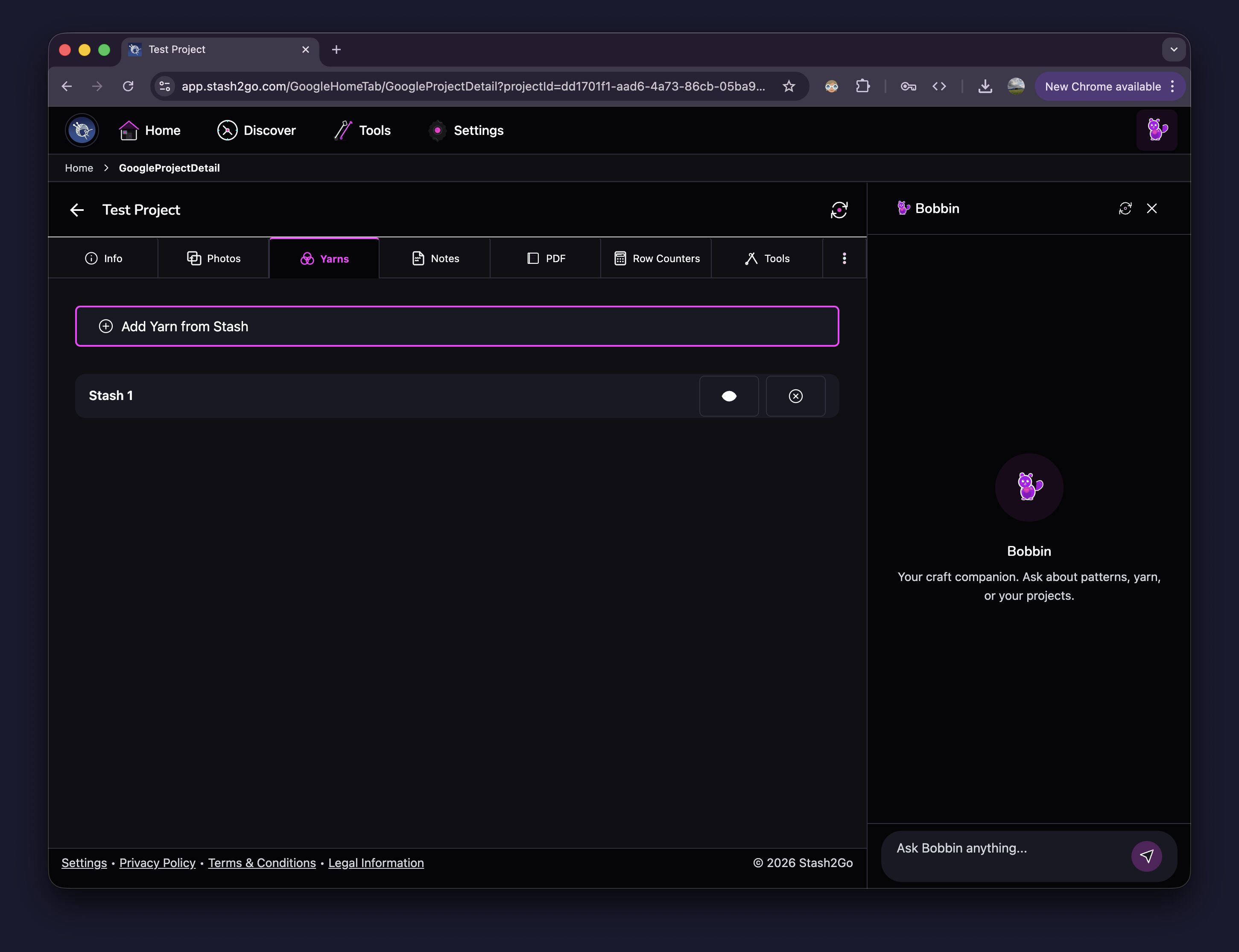Expand Chrome tab search chevron
Screen dimensions: 1239x952
coord(1174,49)
